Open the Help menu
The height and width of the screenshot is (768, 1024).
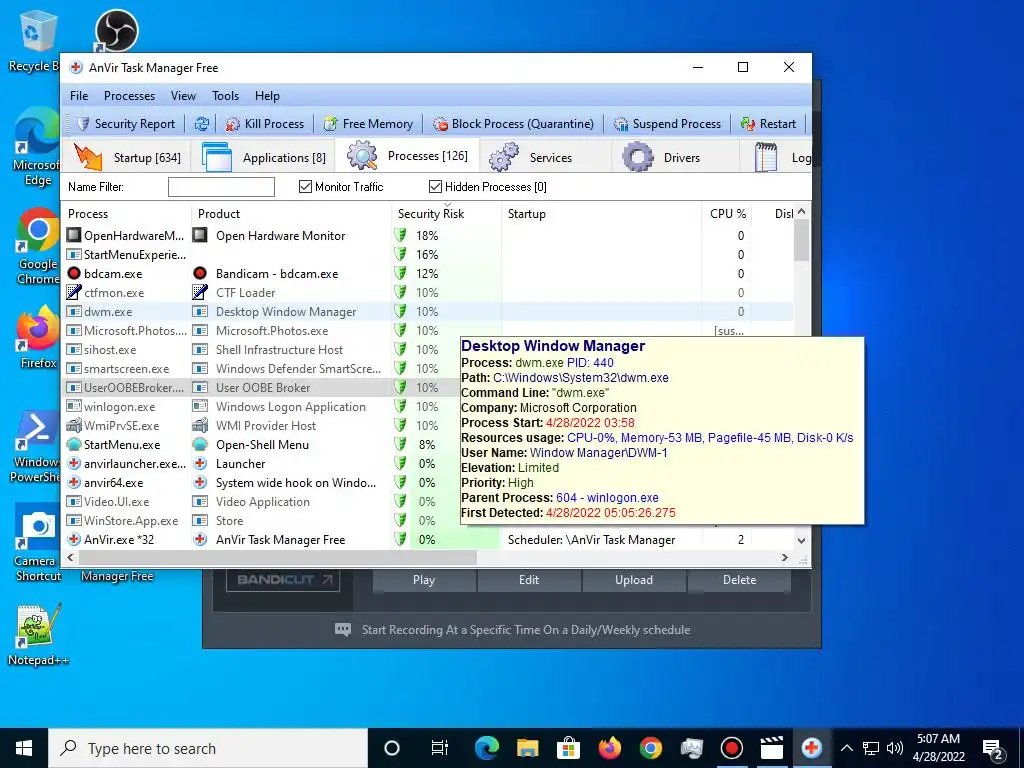267,95
